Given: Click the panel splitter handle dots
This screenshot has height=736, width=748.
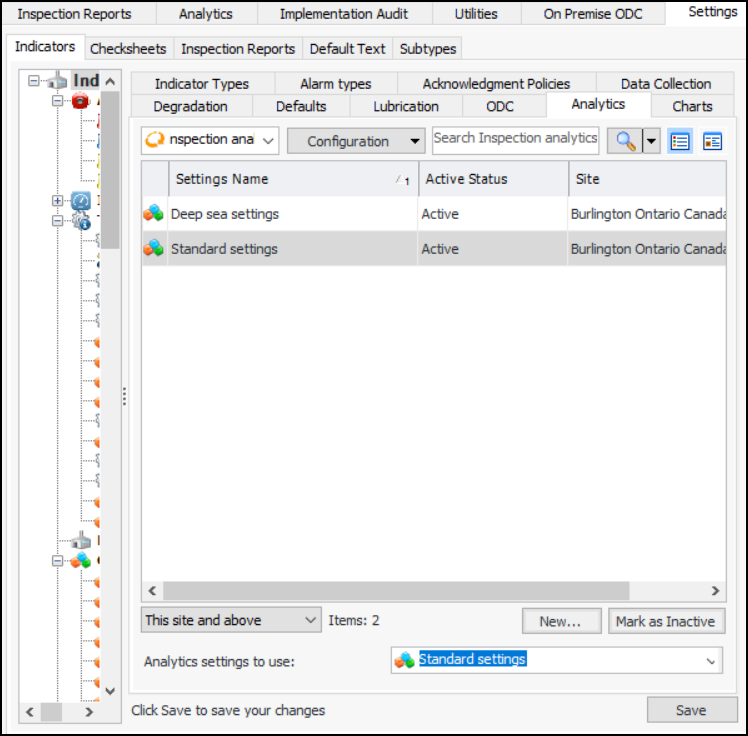Looking at the screenshot, I should (x=125, y=396).
